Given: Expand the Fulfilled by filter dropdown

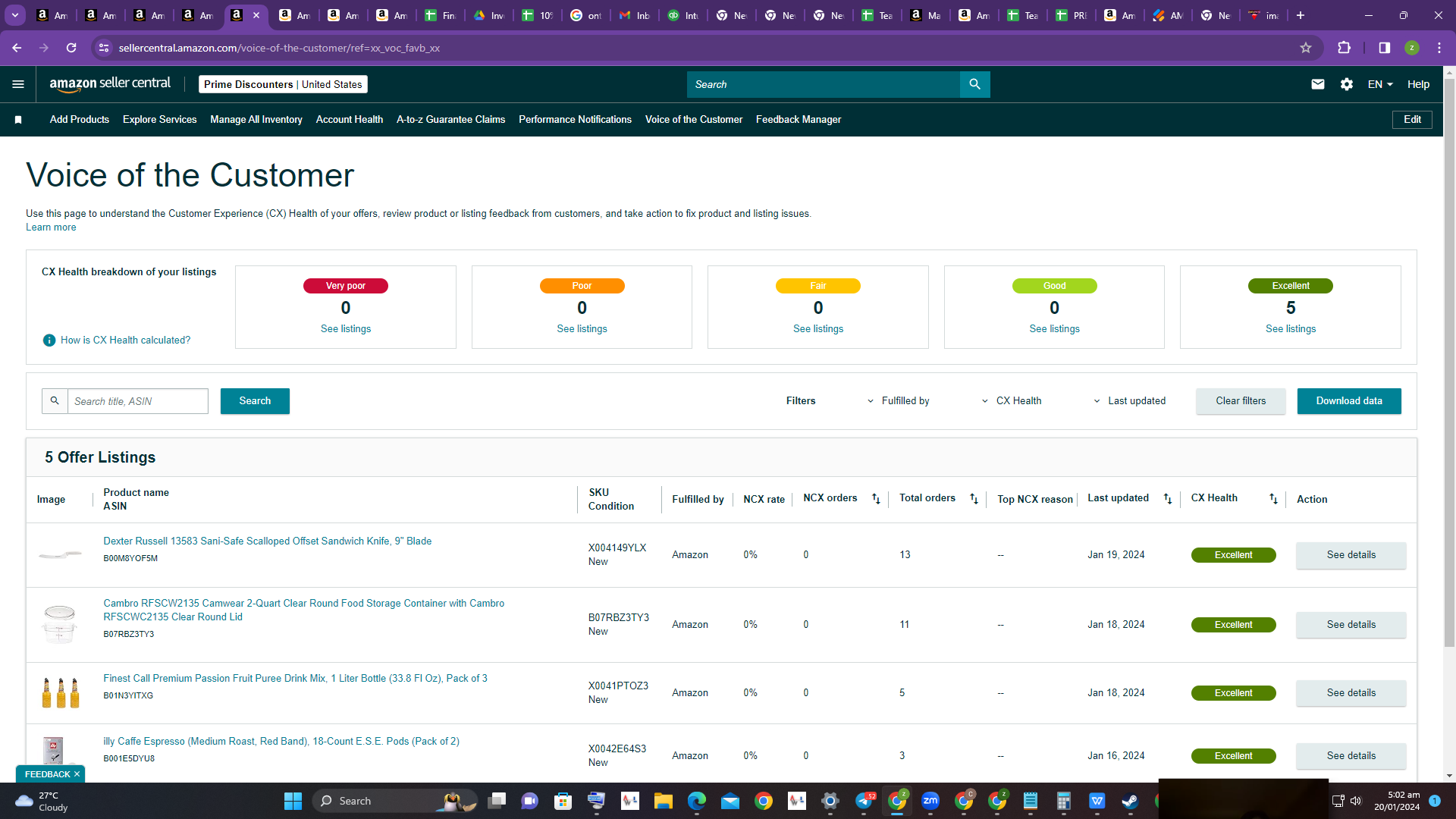Looking at the screenshot, I should coord(899,401).
